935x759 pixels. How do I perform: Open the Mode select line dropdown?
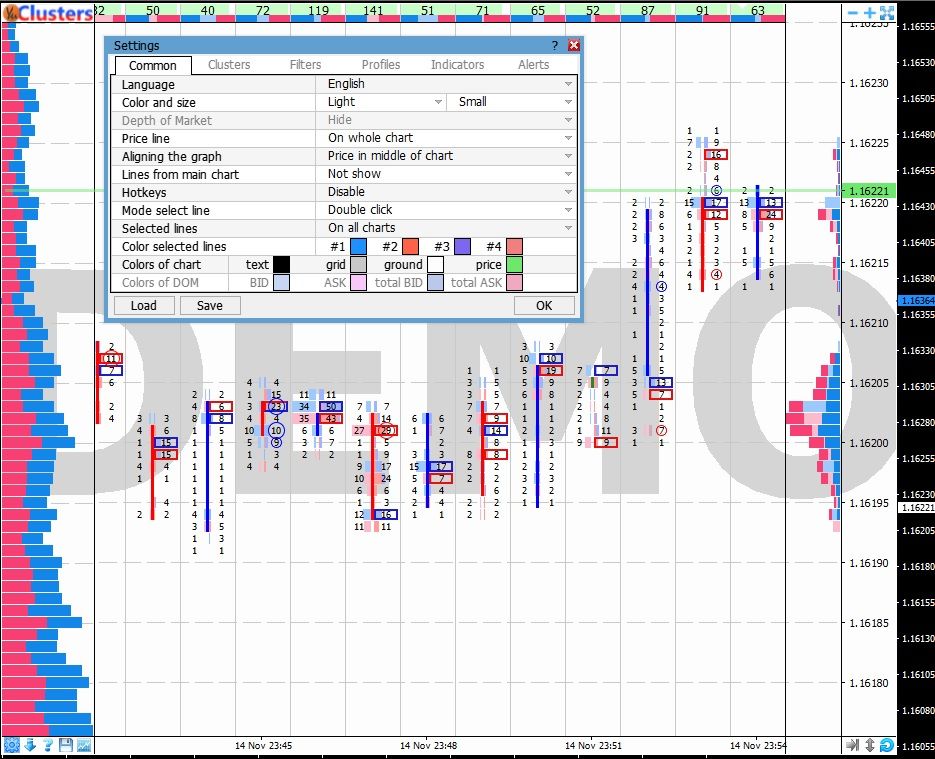coord(447,210)
